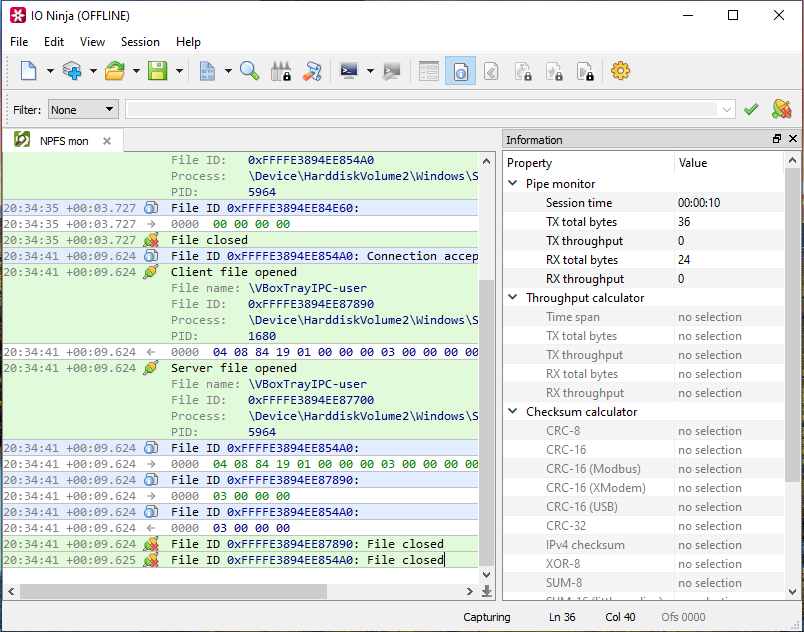Click the magnifying glass Find icon
This screenshot has height=632, width=804.
(x=250, y=71)
